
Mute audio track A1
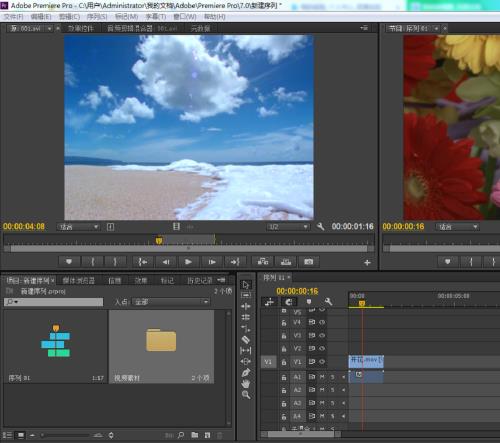click(322, 377)
